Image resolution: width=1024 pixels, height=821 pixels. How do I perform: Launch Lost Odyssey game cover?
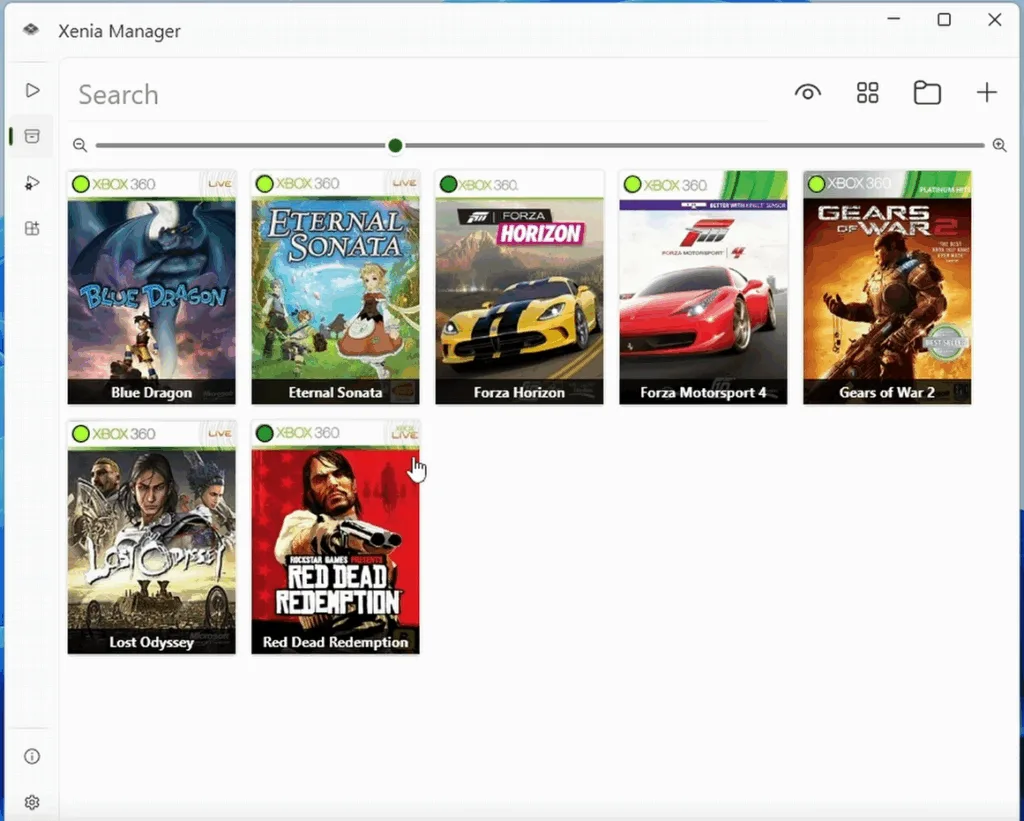click(152, 537)
